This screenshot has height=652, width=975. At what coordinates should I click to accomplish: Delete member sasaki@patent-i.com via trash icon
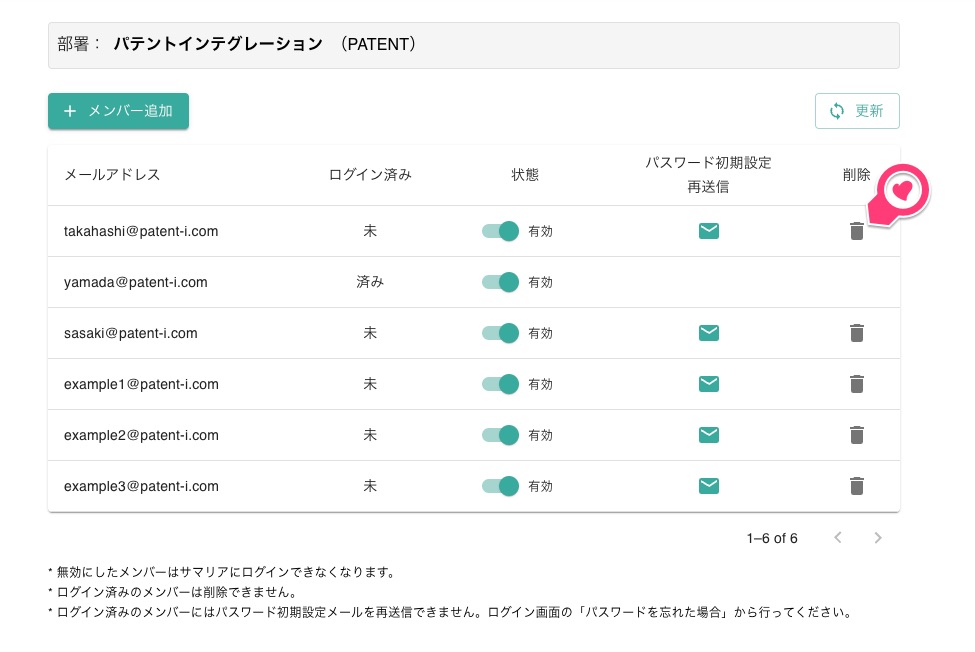(x=857, y=333)
